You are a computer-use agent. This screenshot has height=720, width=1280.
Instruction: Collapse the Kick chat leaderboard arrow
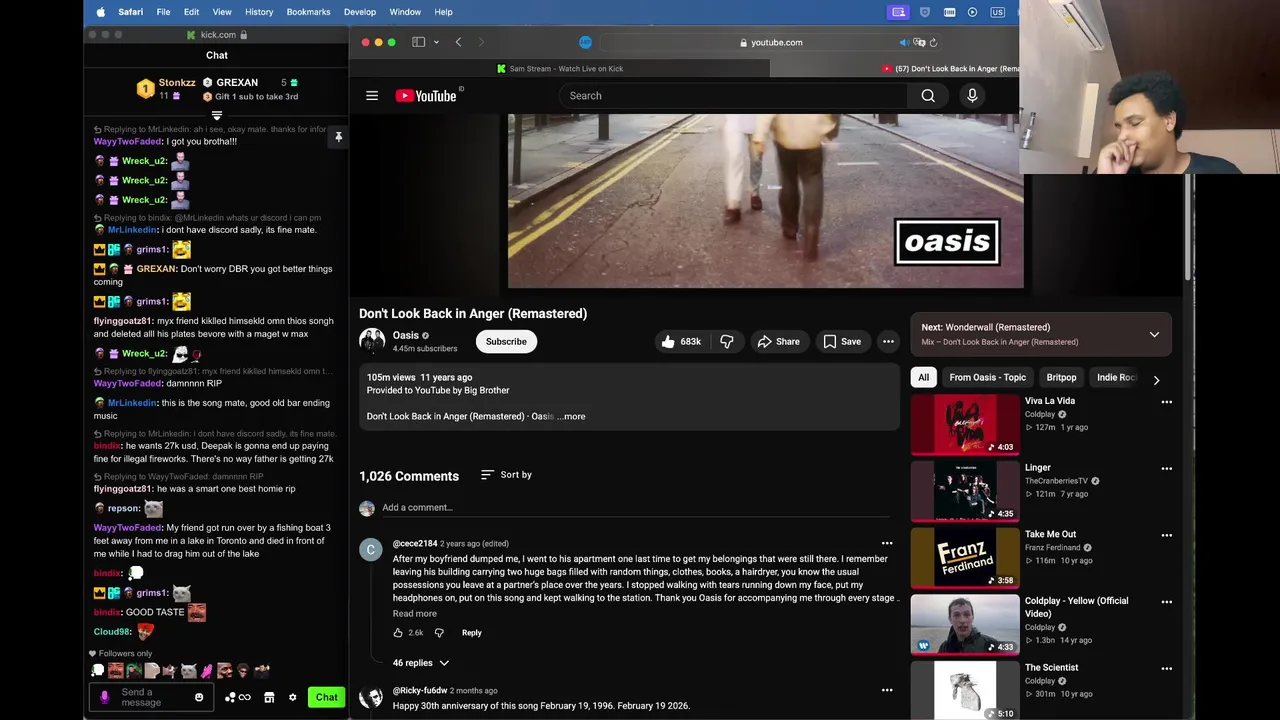point(216,116)
